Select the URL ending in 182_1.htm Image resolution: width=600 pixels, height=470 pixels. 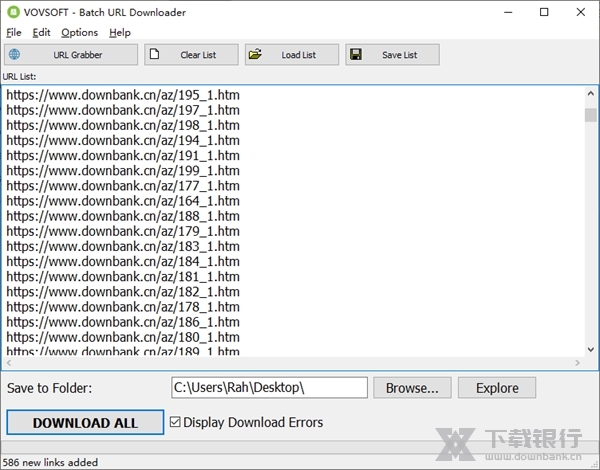pos(123,292)
